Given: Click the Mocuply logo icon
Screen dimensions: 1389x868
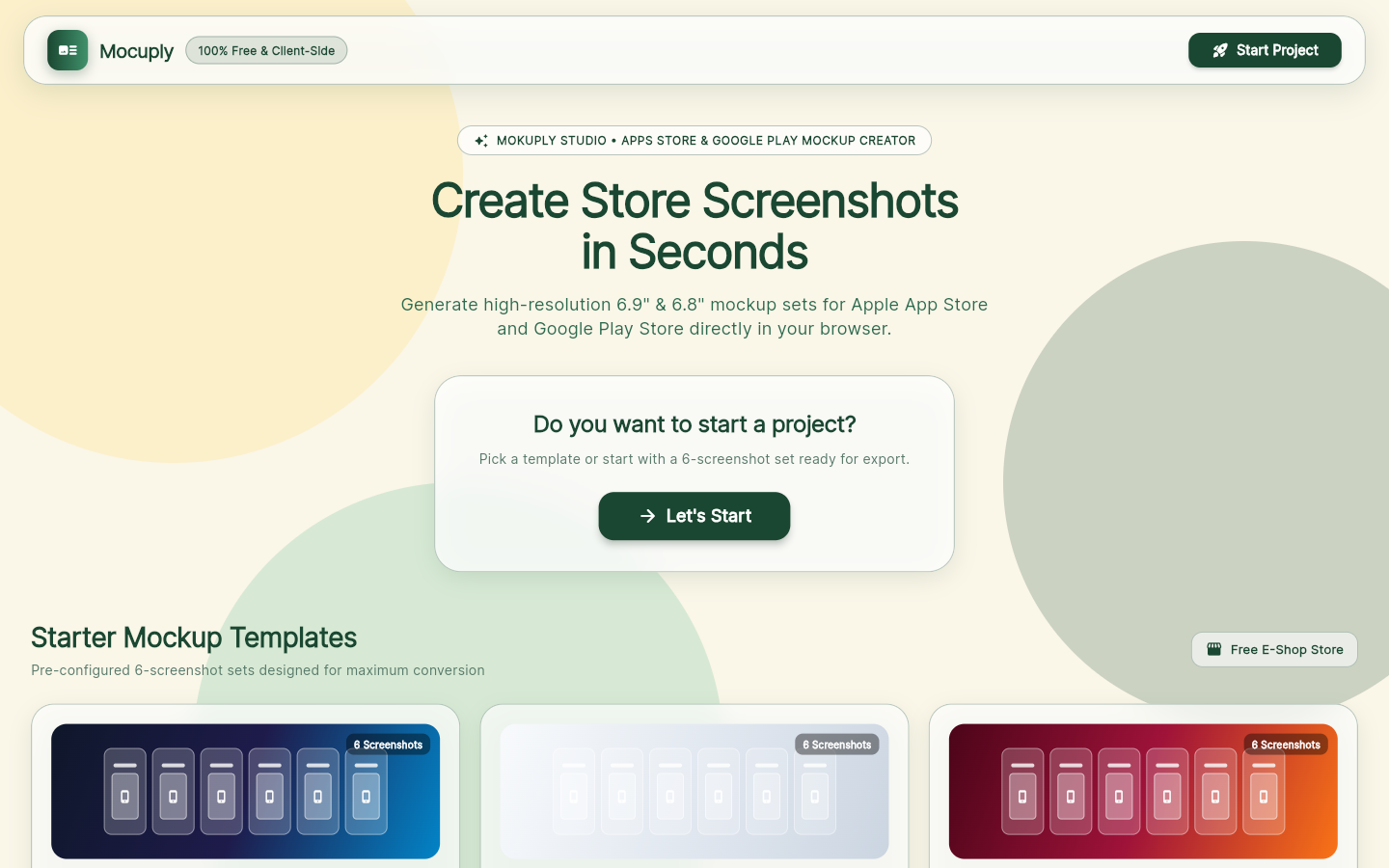Looking at the screenshot, I should point(68,50).
